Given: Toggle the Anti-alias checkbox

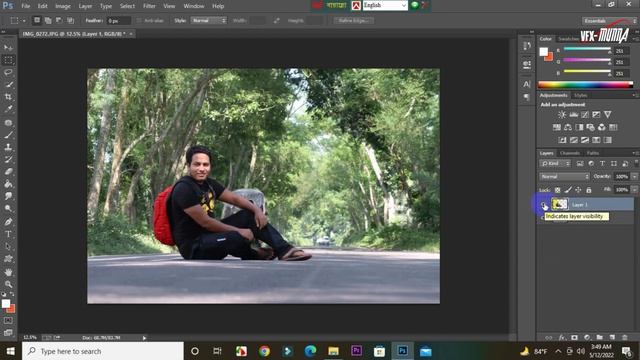Looking at the screenshot, I should pos(139,20).
